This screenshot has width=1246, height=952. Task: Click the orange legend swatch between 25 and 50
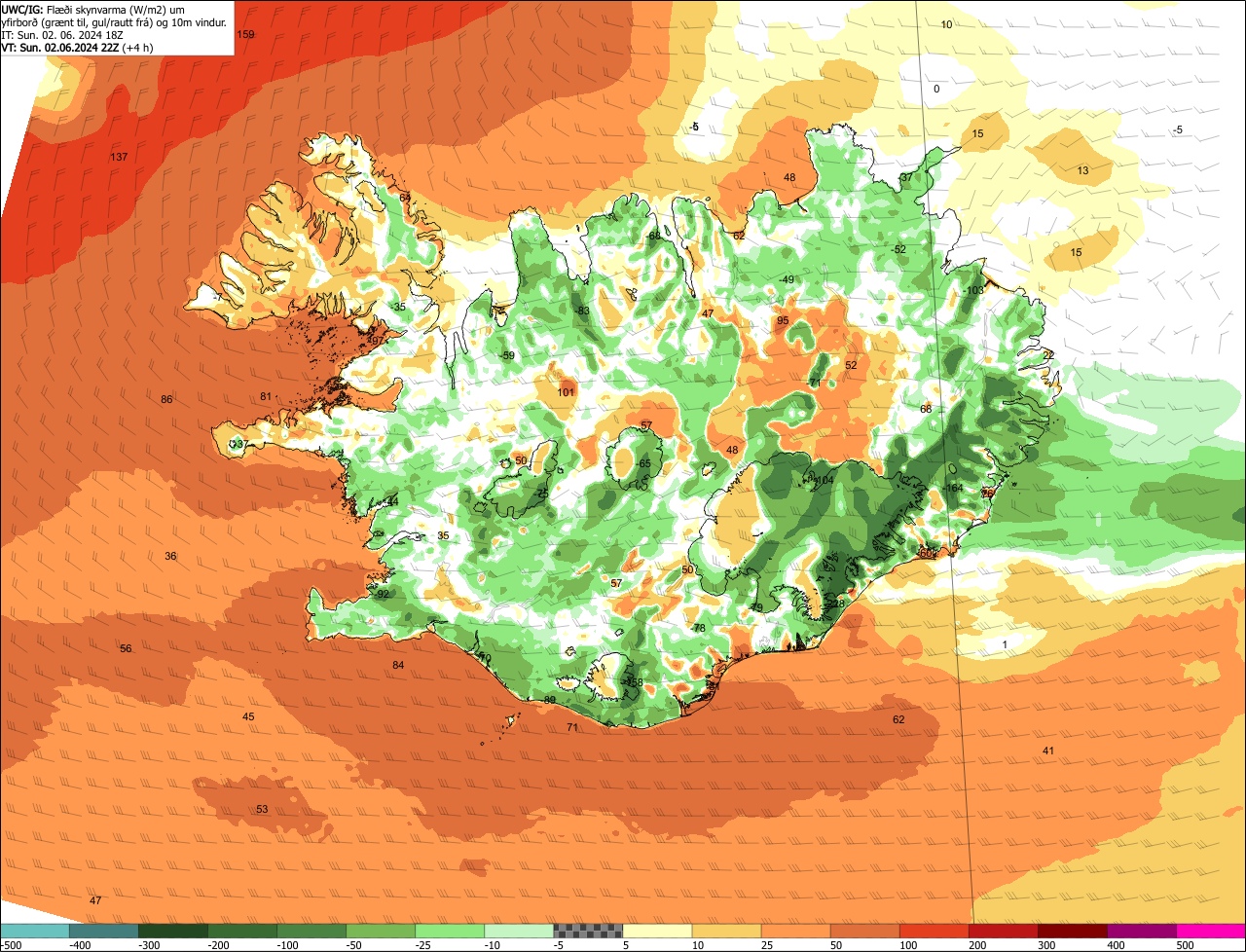coord(795,931)
